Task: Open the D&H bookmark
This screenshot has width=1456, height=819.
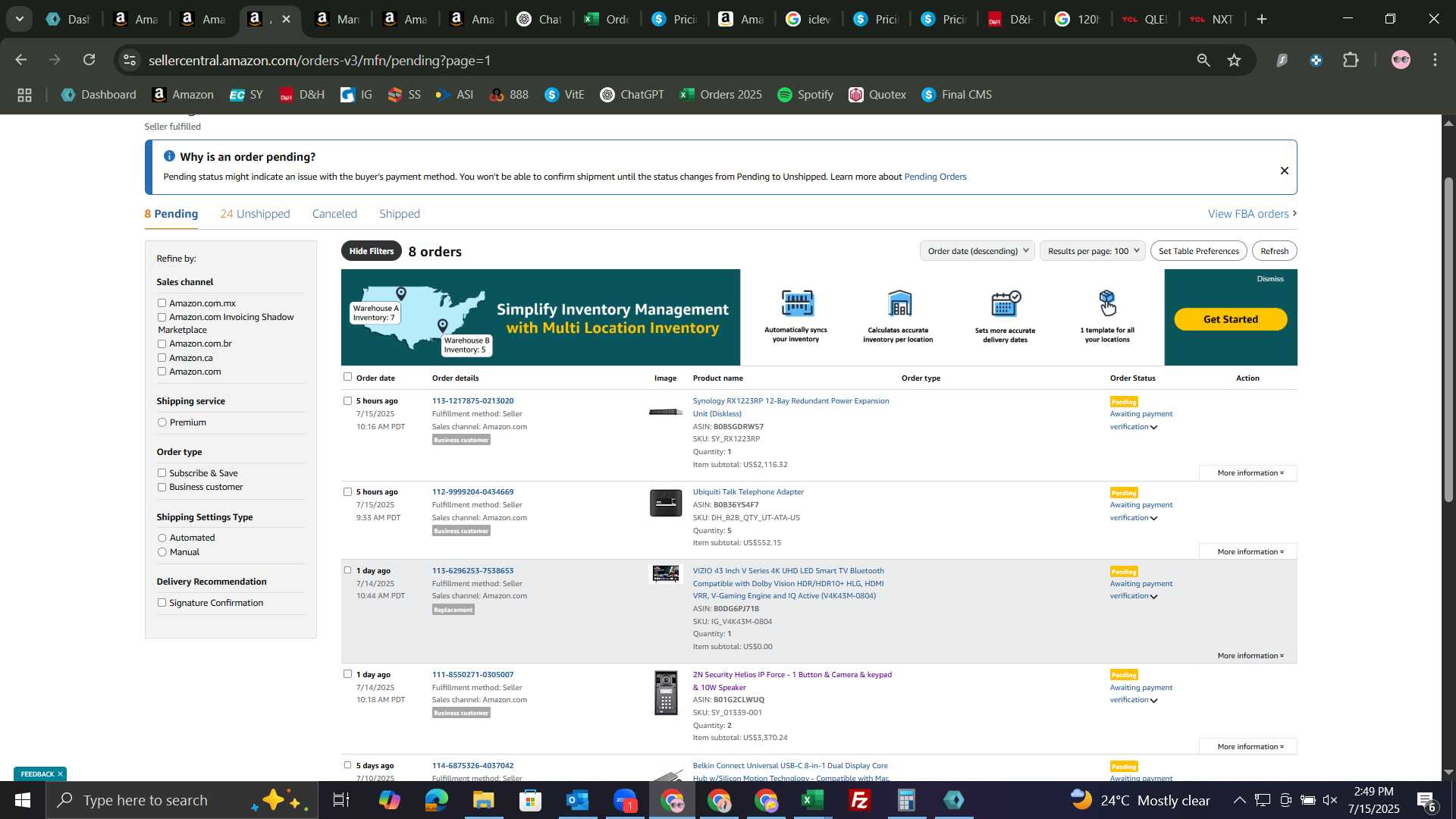Action: [x=303, y=95]
